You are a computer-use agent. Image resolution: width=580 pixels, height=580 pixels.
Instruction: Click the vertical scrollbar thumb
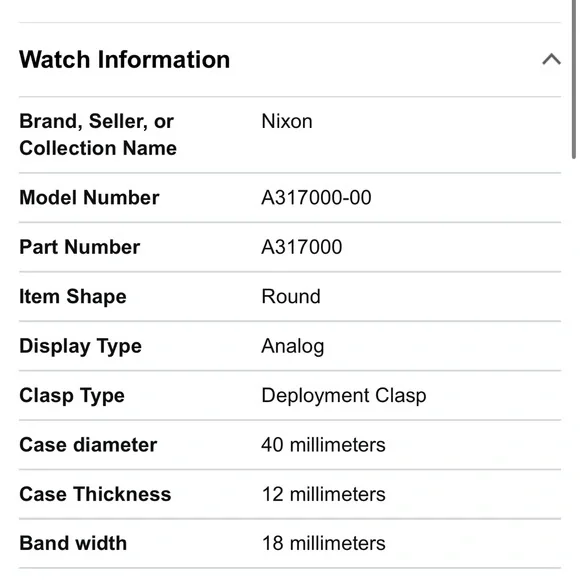574,79
